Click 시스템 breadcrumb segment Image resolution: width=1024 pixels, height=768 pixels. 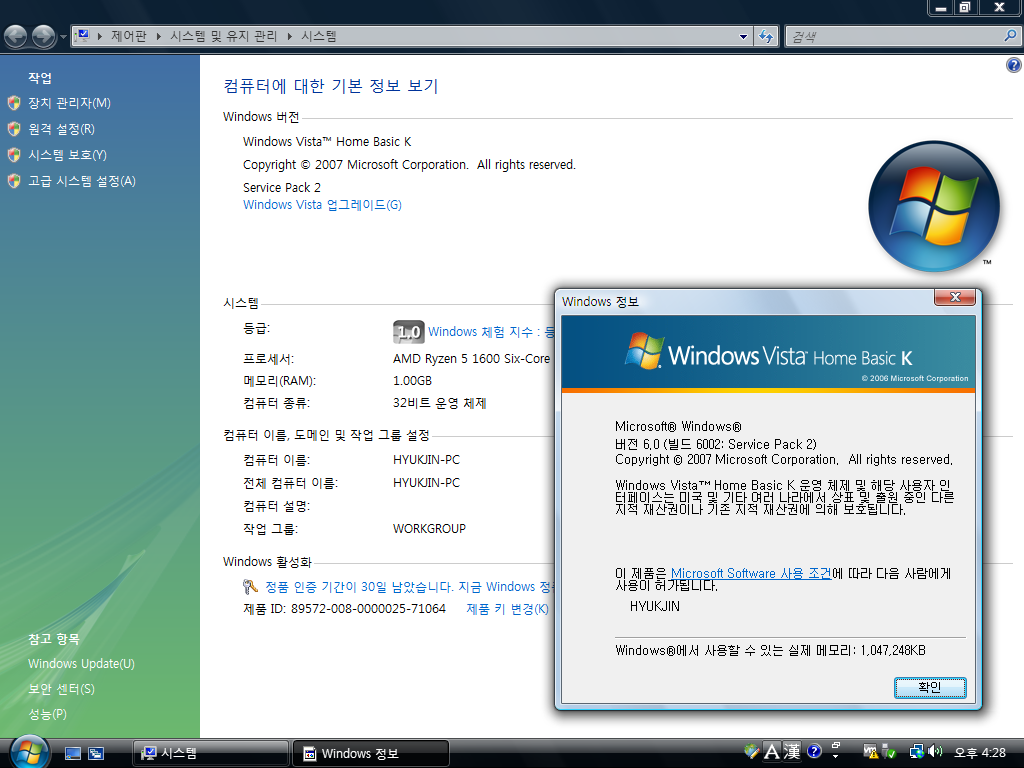click(x=319, y=37)
